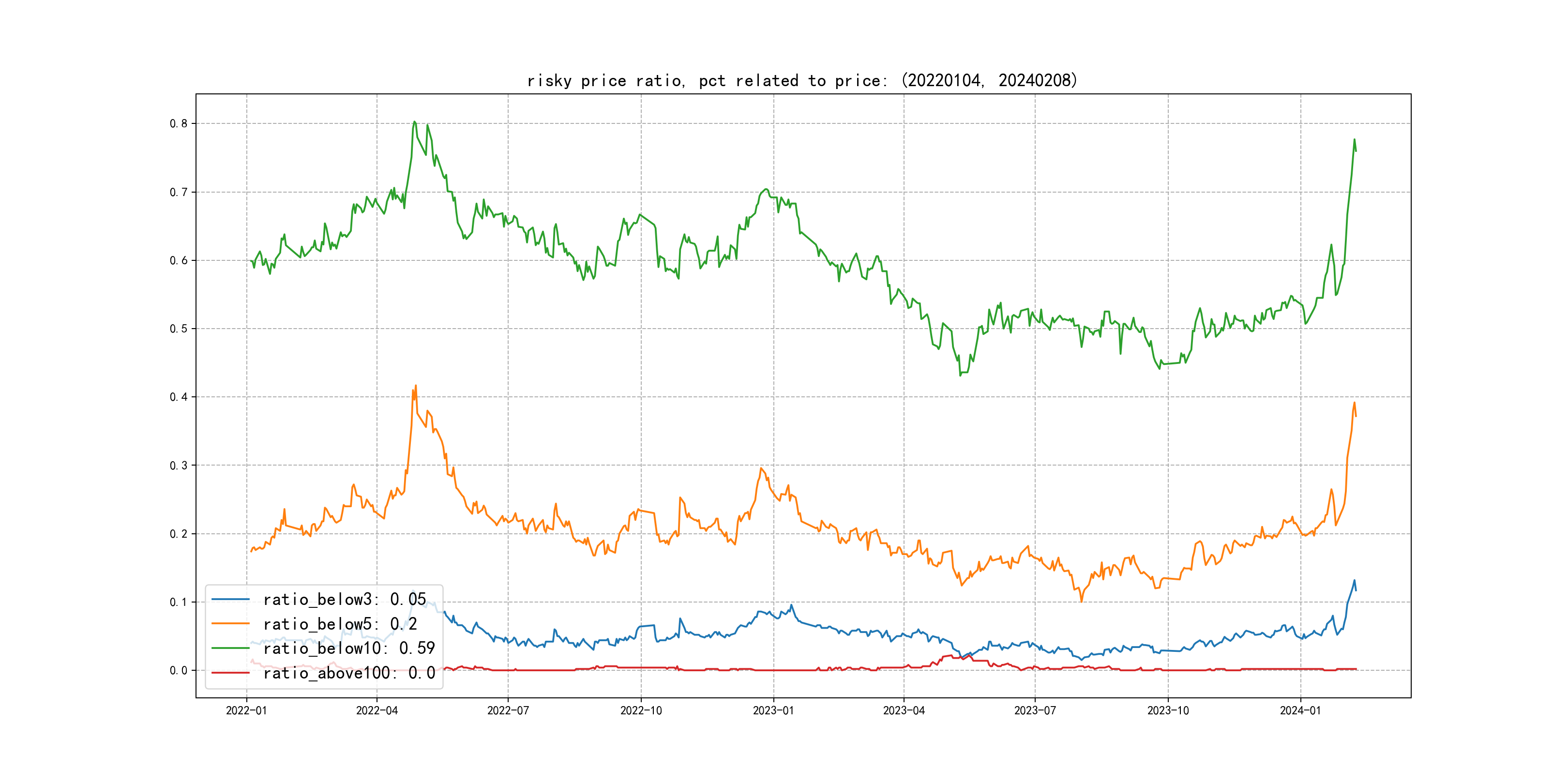
Task: Select the 'ratio_below3: 0.05' legend label
Action: [x=345, y=600]
